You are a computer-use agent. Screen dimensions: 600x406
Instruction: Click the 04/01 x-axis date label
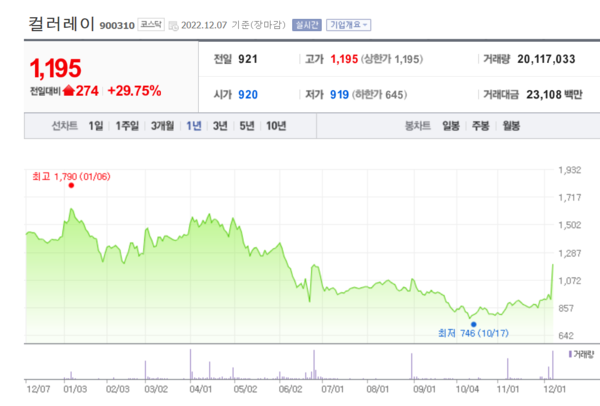point(201,389)
